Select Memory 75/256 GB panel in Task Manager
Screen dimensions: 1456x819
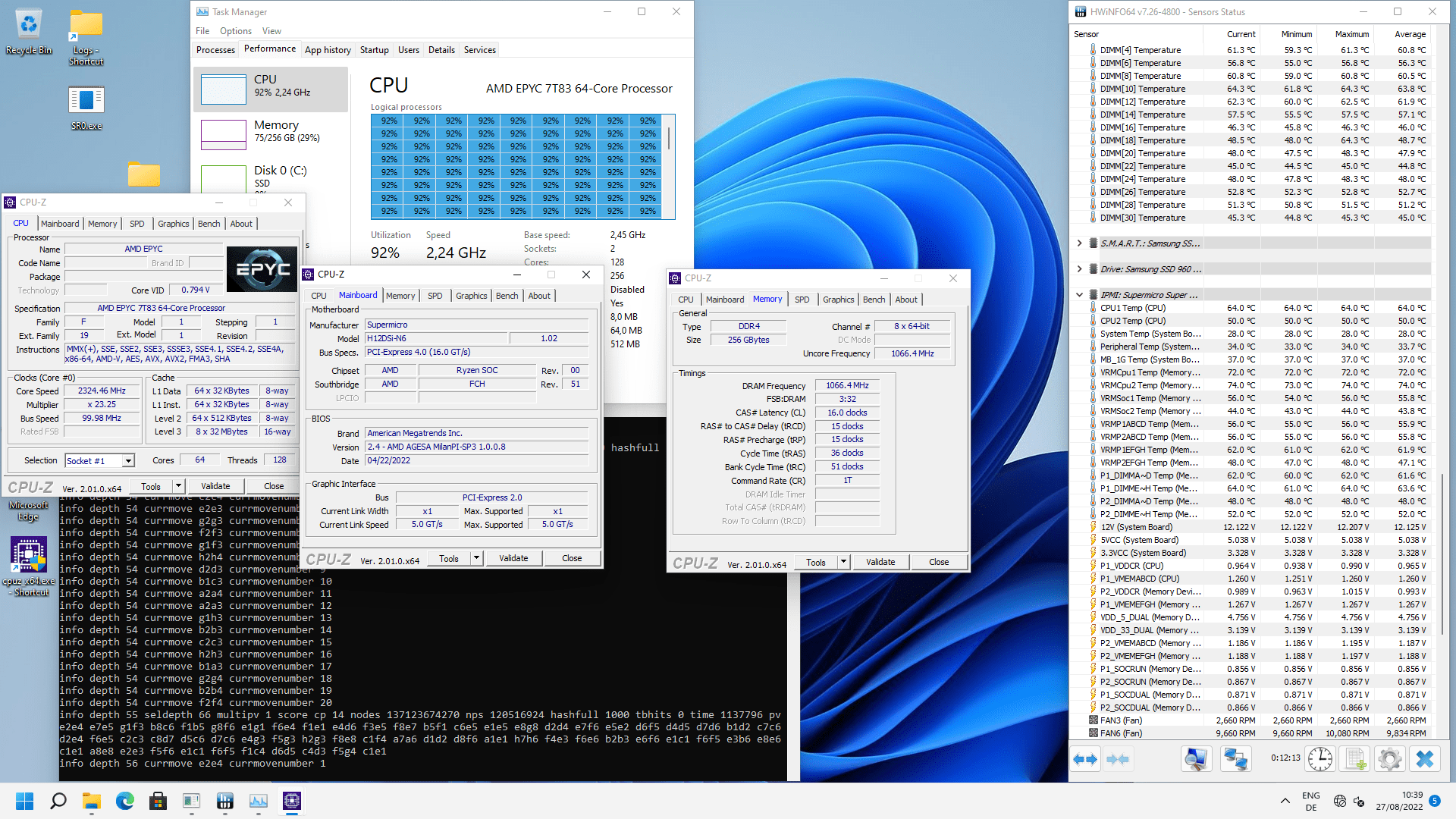pos(271,134)
